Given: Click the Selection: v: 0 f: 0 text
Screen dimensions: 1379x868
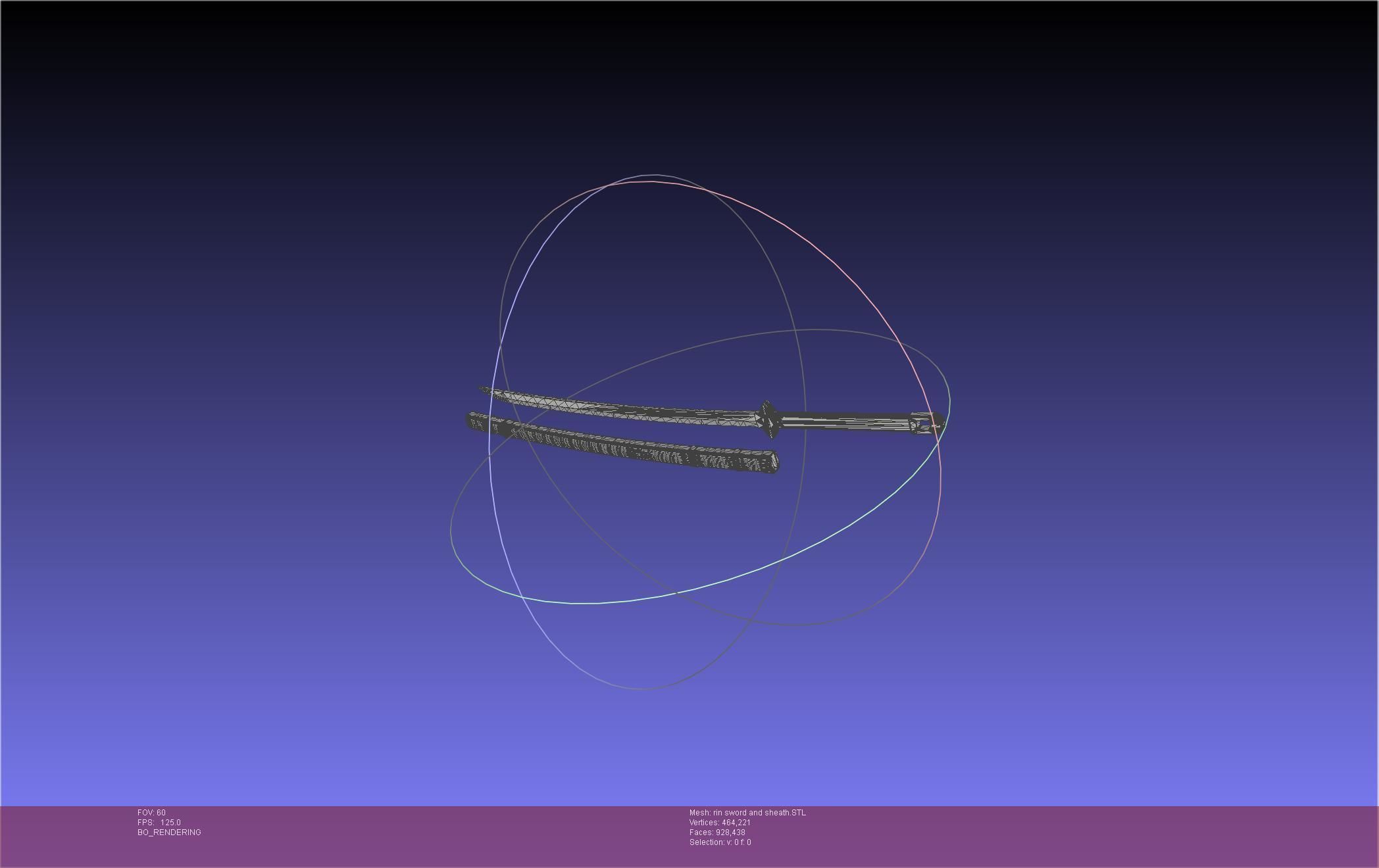Looking at the screenshot, I should coord(720,842).
